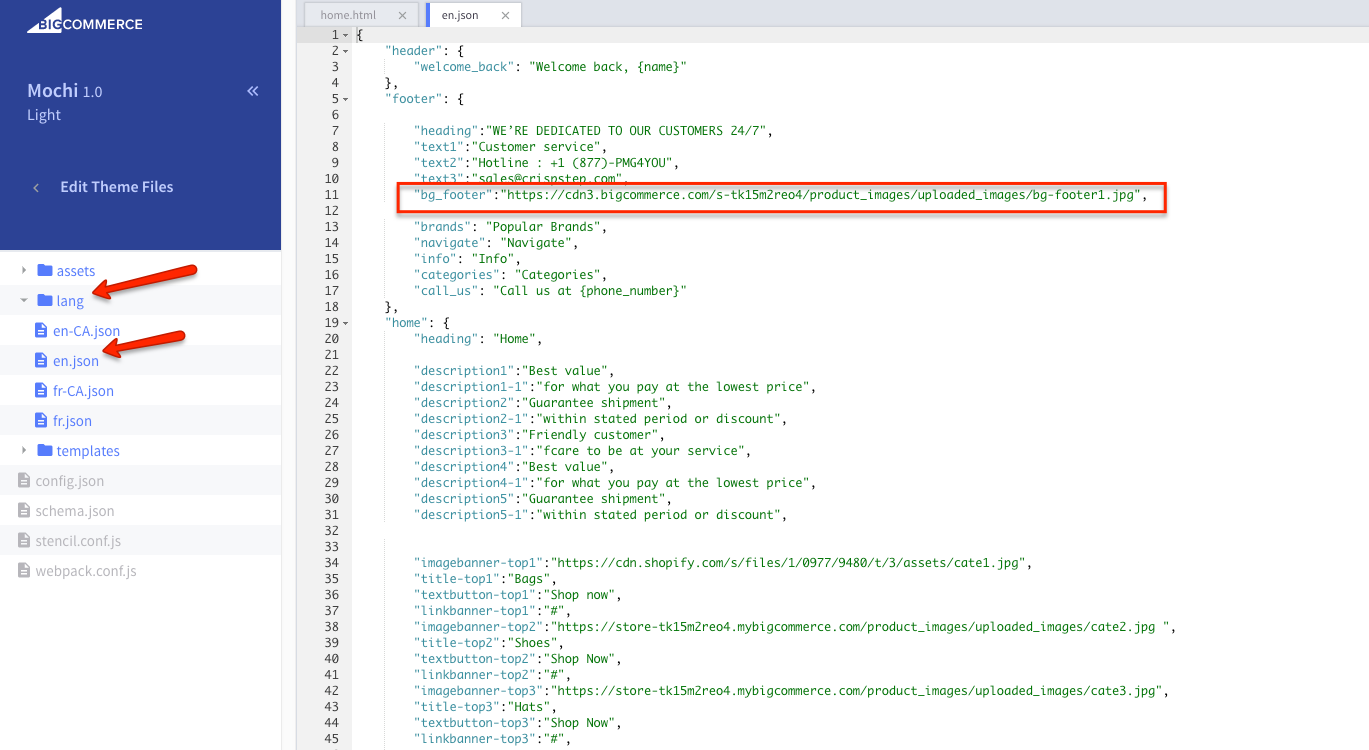The width and height of the screenshot is (1369, 750).
Task: Click the schema.json file icon
Action: click(24, 510)
